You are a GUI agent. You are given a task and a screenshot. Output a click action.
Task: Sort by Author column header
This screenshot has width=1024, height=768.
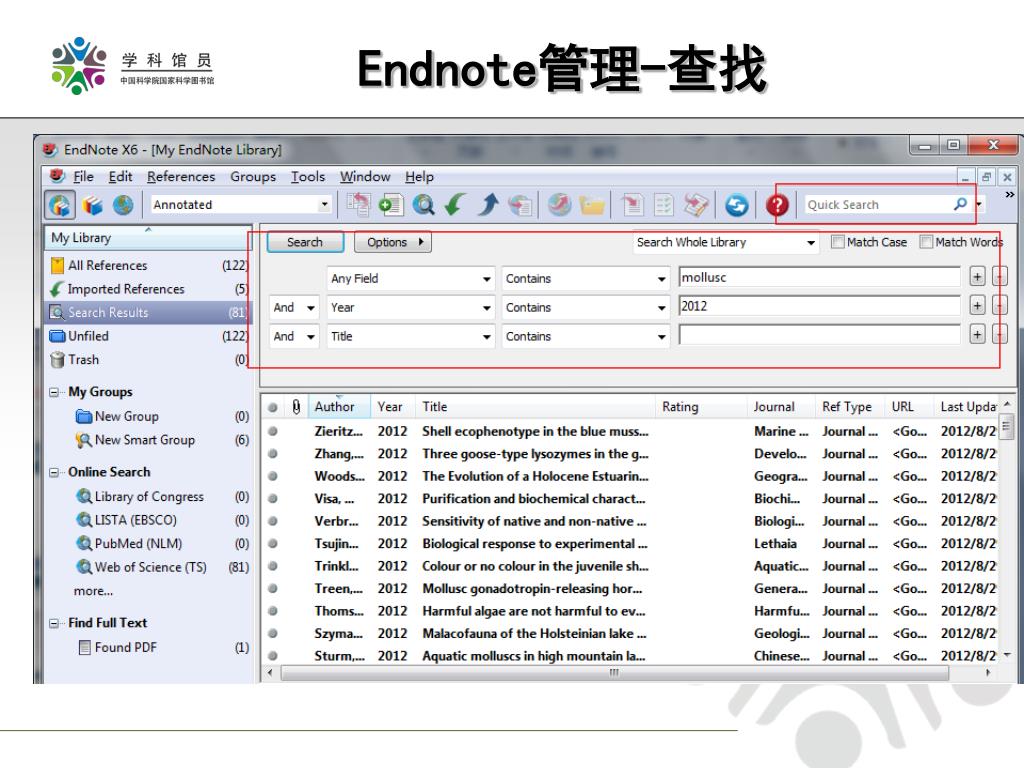(339, 406)
